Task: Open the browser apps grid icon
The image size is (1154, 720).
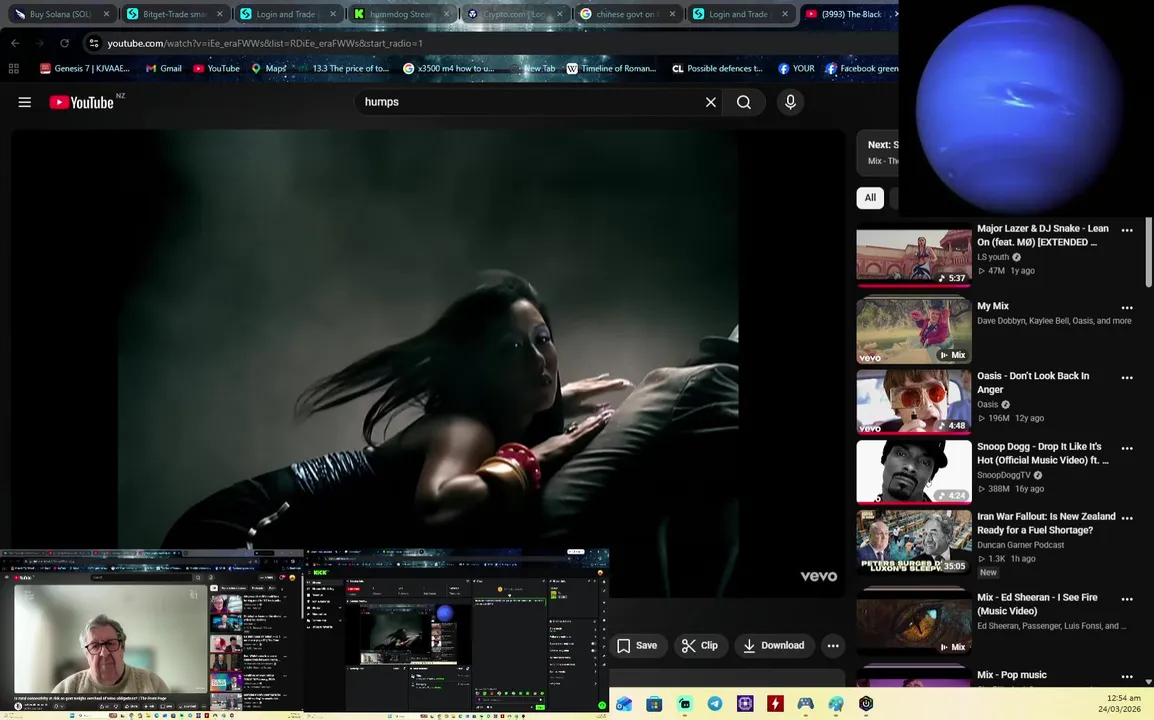Action: click(x=13, y=68)
